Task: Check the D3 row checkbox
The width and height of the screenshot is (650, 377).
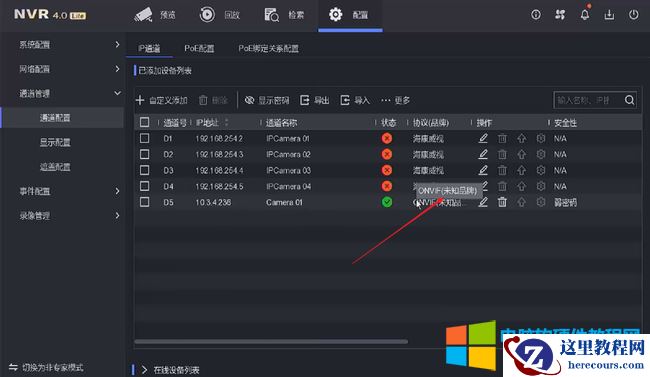Action: click(x=144, y=170)
